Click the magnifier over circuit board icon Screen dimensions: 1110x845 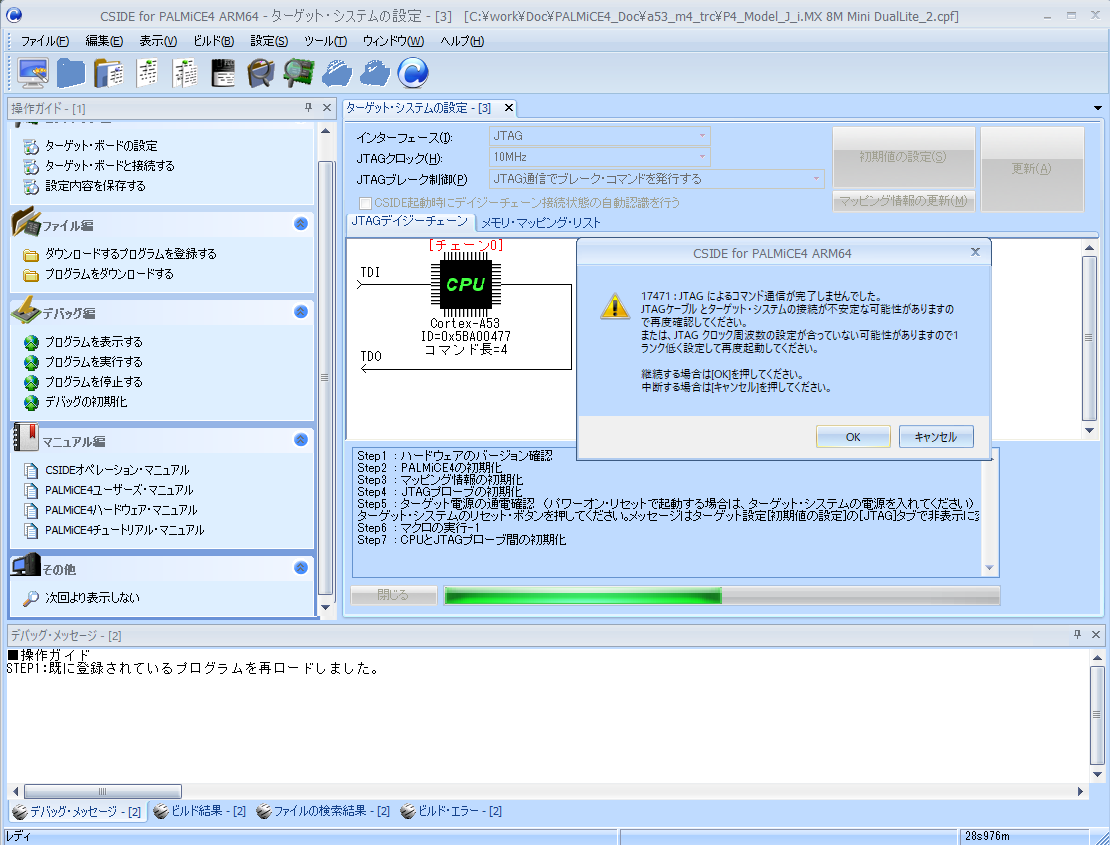[298, 73]
